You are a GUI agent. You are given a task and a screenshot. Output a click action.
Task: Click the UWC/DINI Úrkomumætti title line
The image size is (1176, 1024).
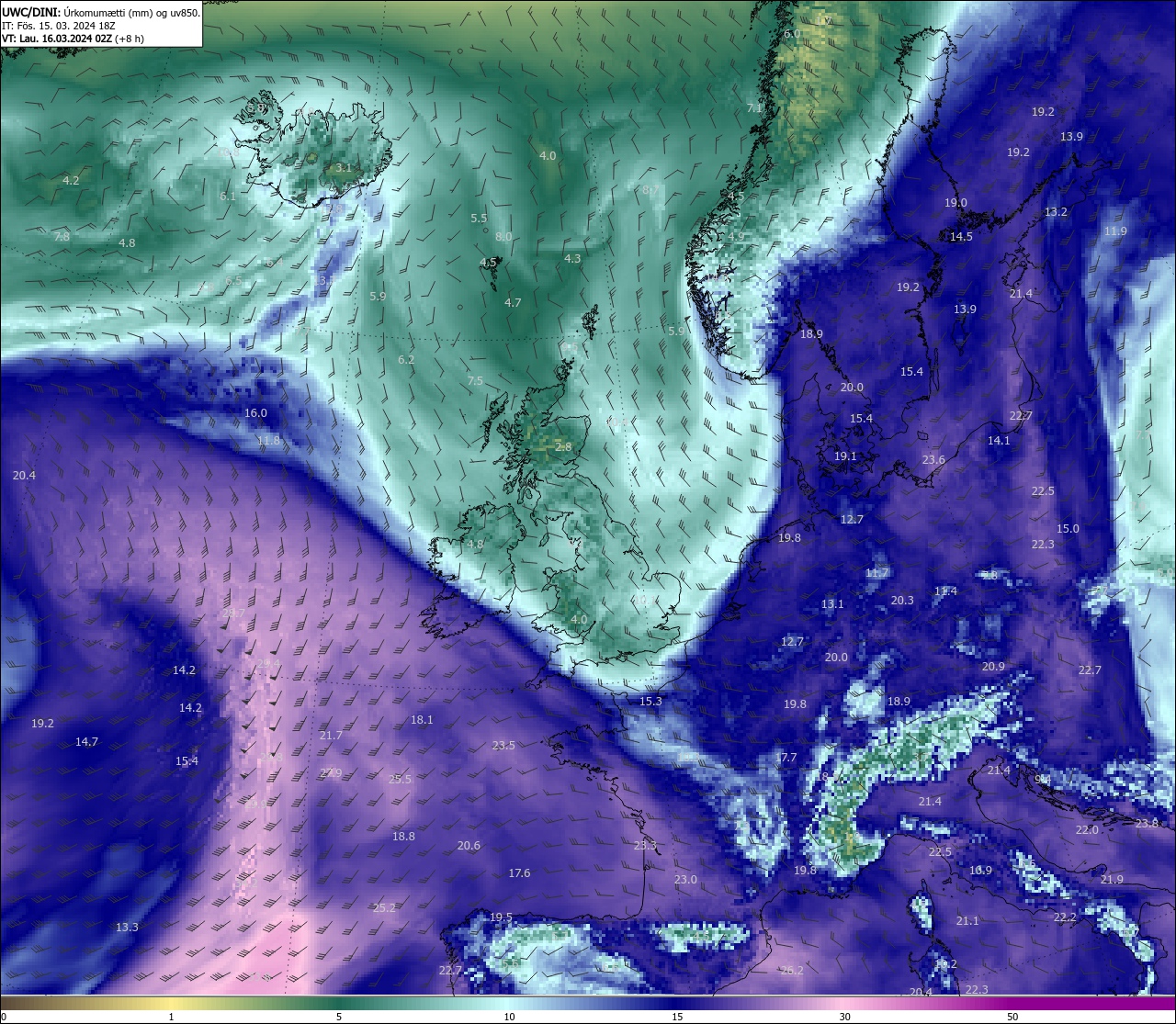coord(101,12)
